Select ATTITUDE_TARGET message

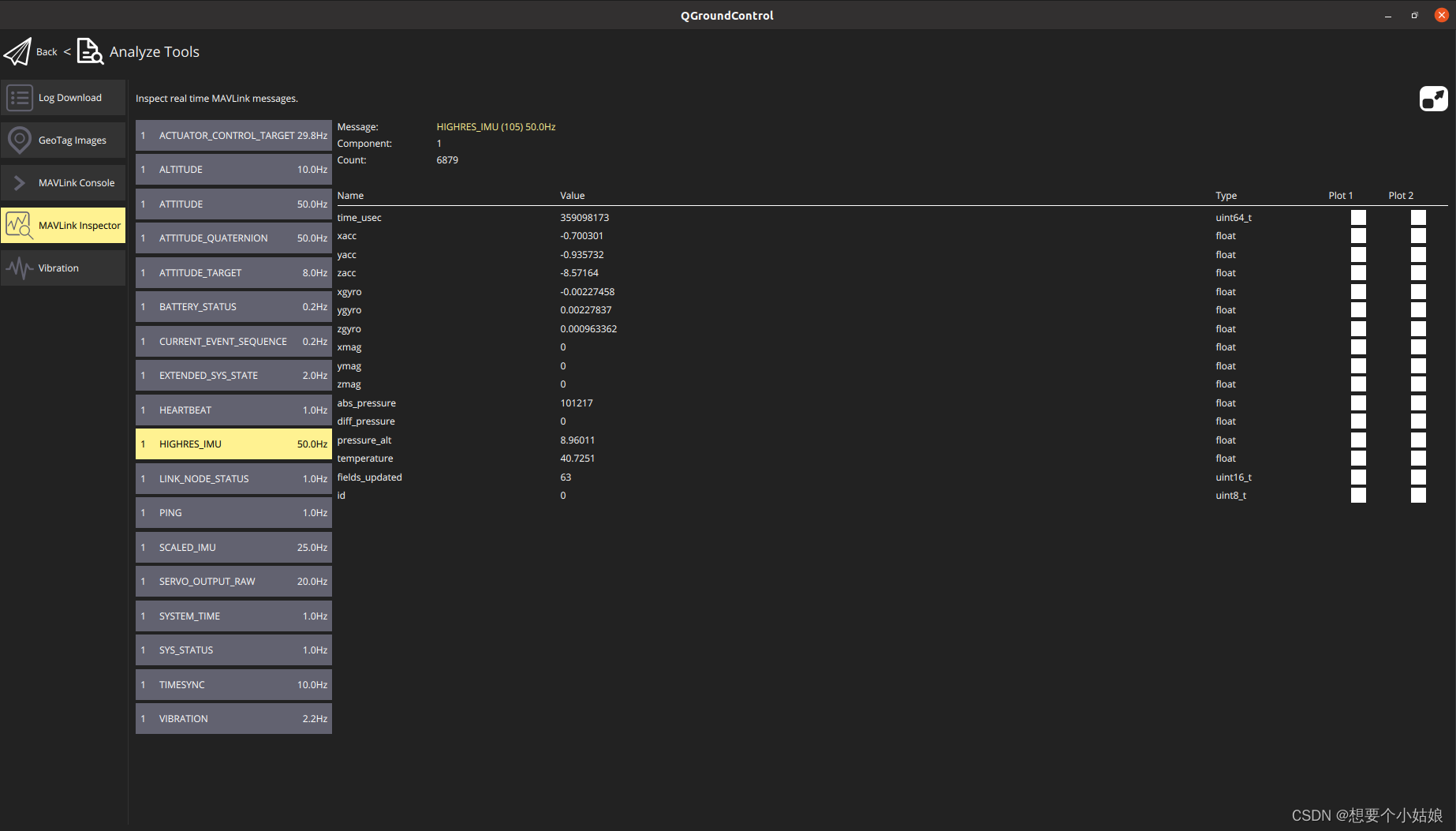tap(233, 272)
